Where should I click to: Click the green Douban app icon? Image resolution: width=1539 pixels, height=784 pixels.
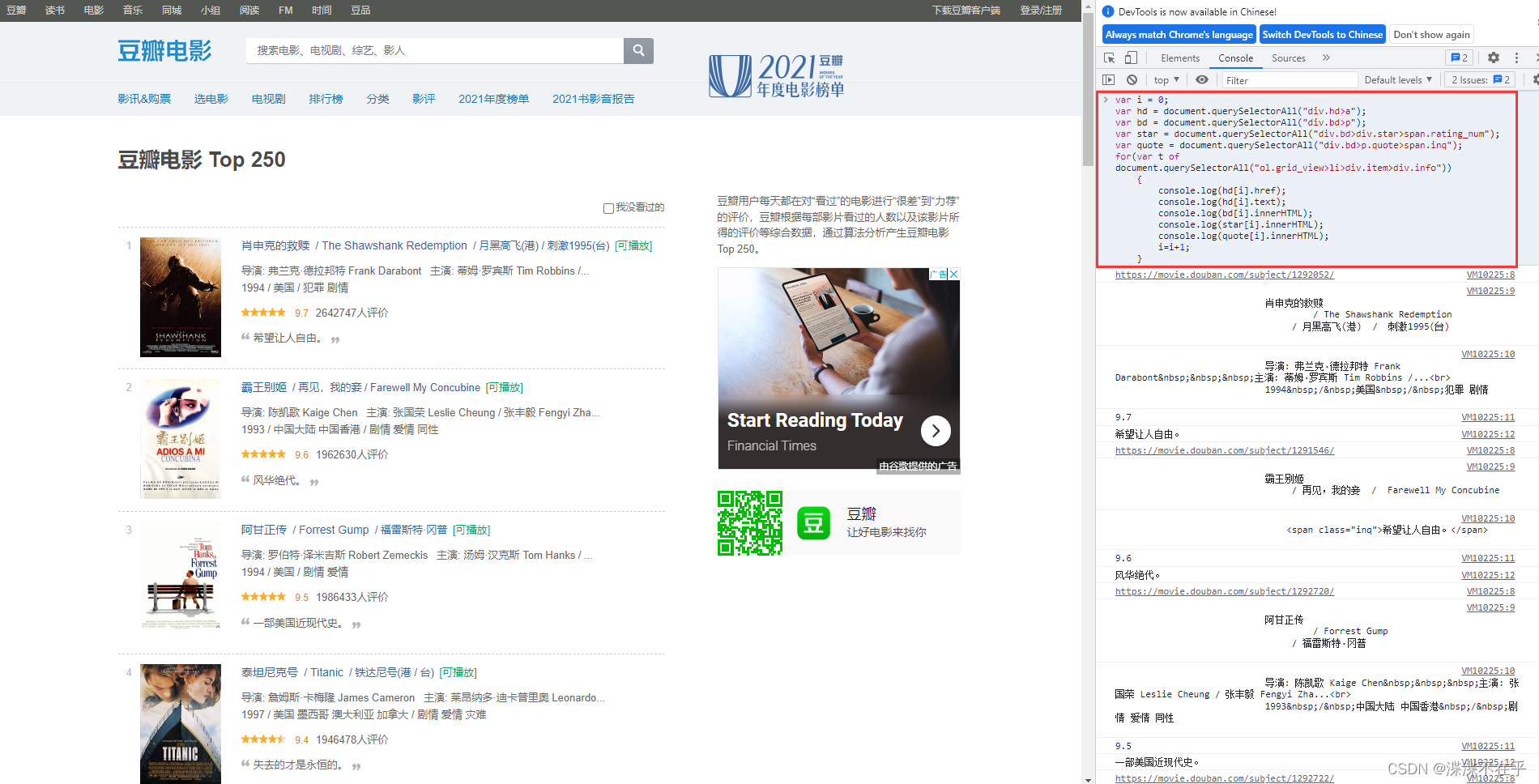(813, 523)
